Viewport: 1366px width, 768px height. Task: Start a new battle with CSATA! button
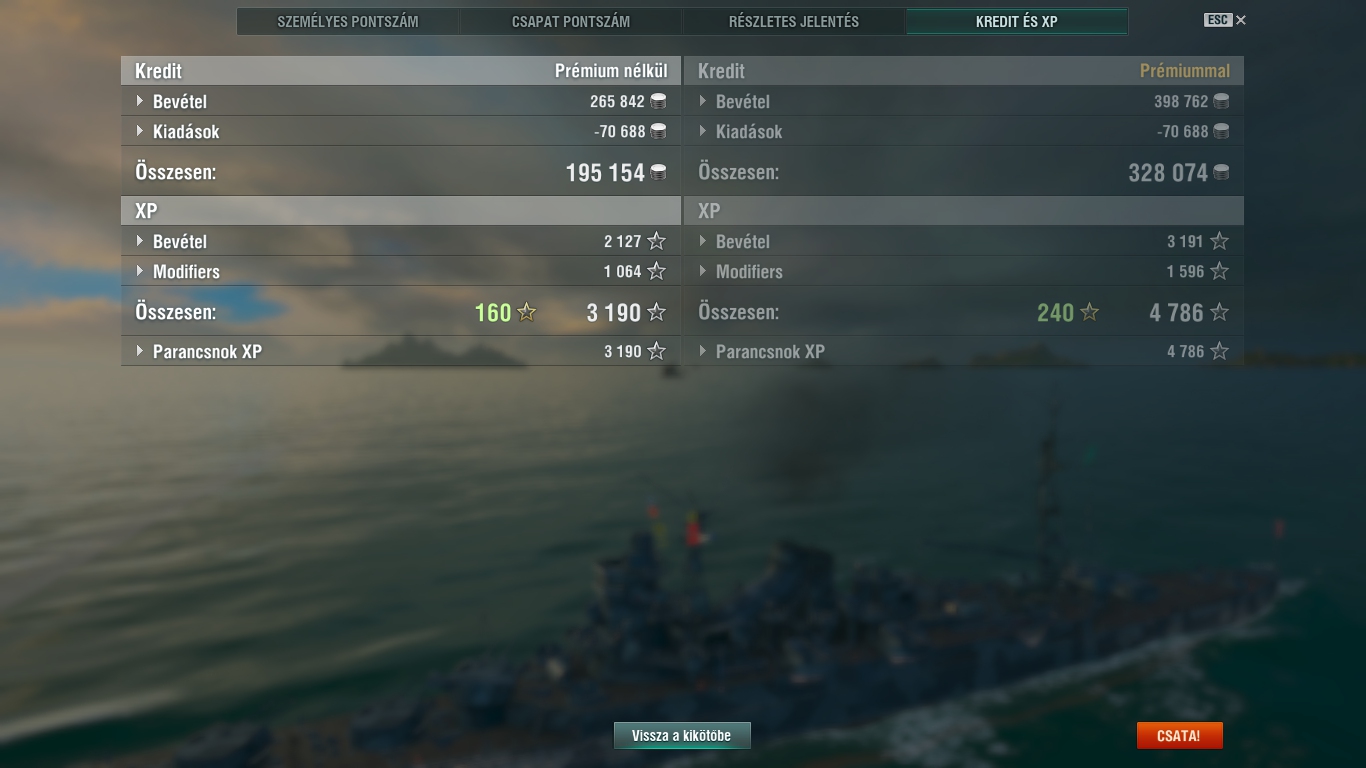pos(1179,736)
